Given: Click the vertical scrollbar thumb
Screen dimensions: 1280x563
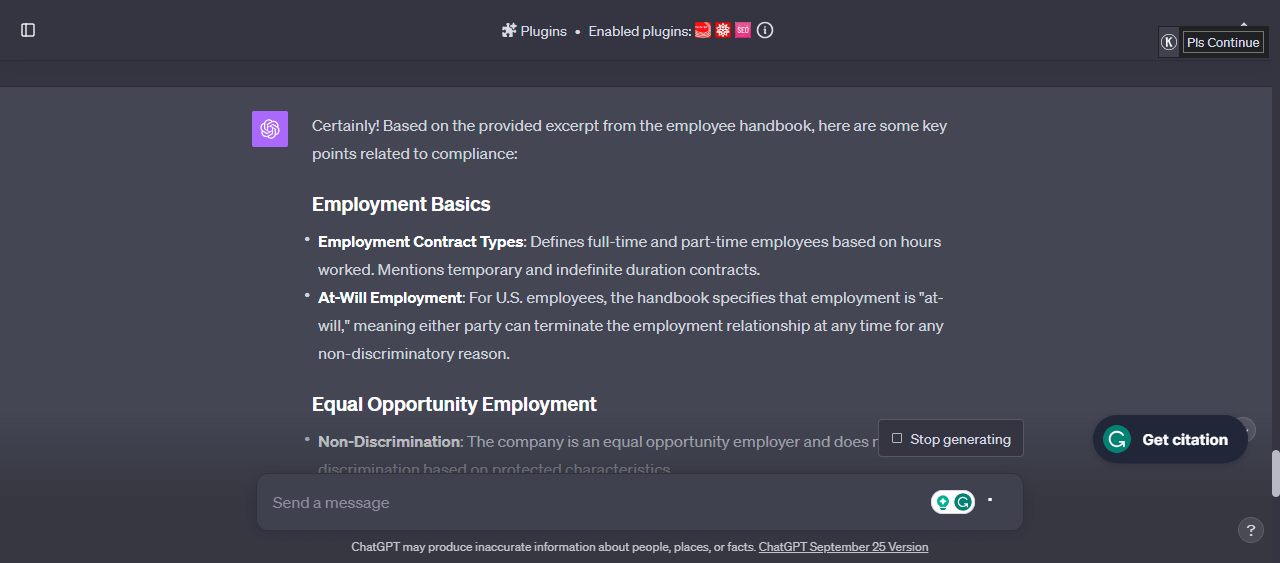Looking at the screenshot, I should tap(1275, 473).
